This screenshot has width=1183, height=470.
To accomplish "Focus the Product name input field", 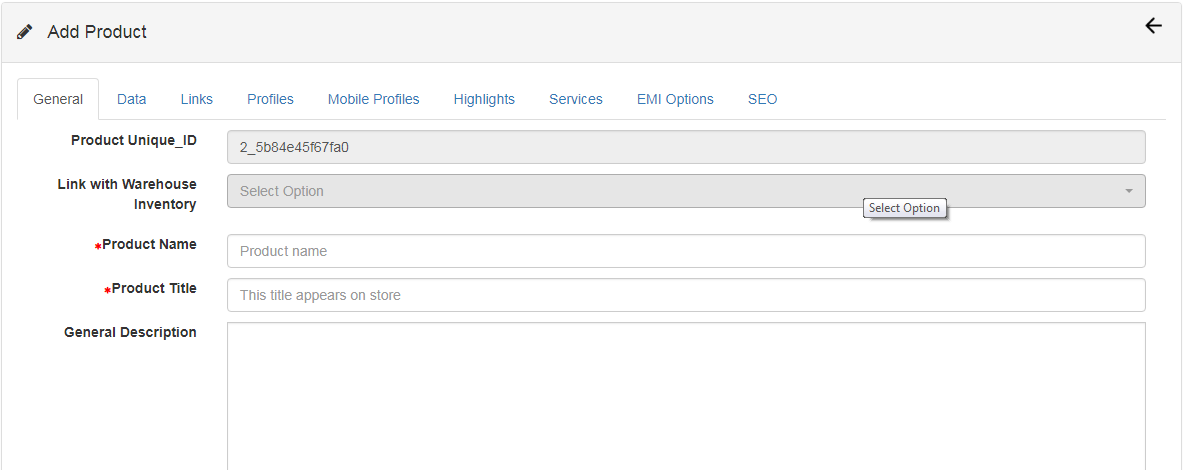I will click(x=685, y=251).
